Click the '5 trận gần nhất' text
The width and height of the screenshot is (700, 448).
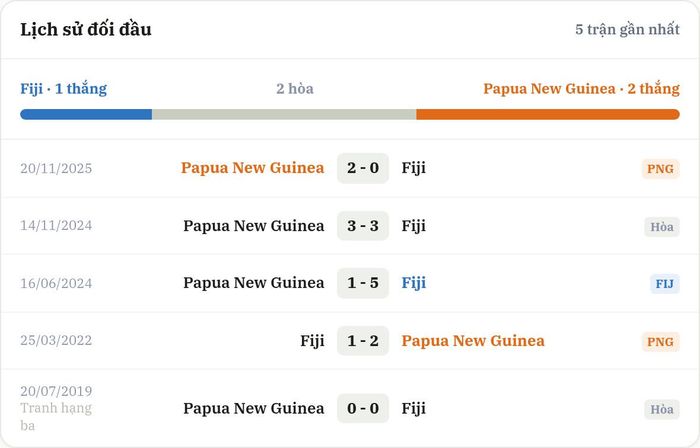(x=627, y=29)
